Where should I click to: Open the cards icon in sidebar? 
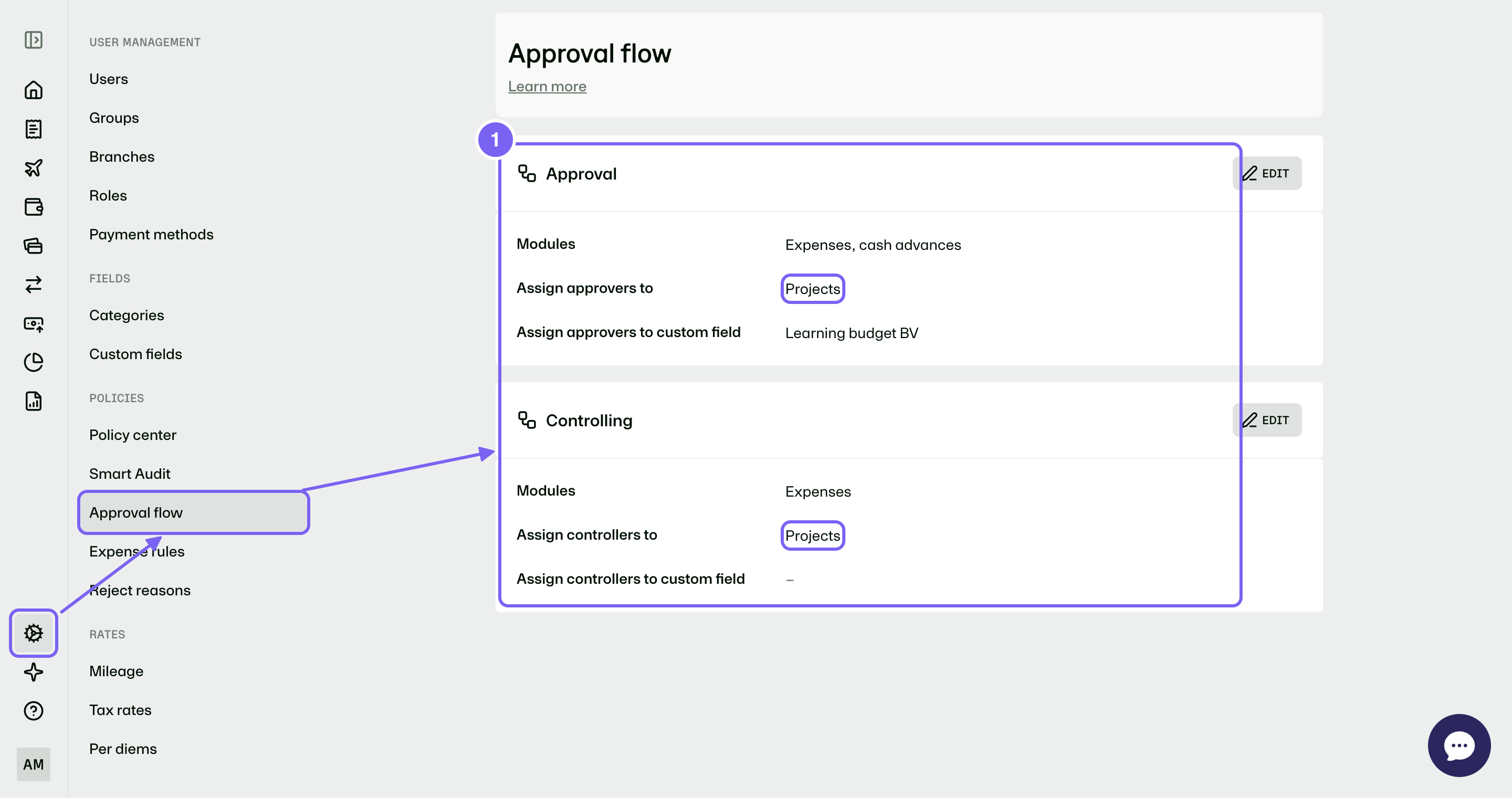coord(34,245)
